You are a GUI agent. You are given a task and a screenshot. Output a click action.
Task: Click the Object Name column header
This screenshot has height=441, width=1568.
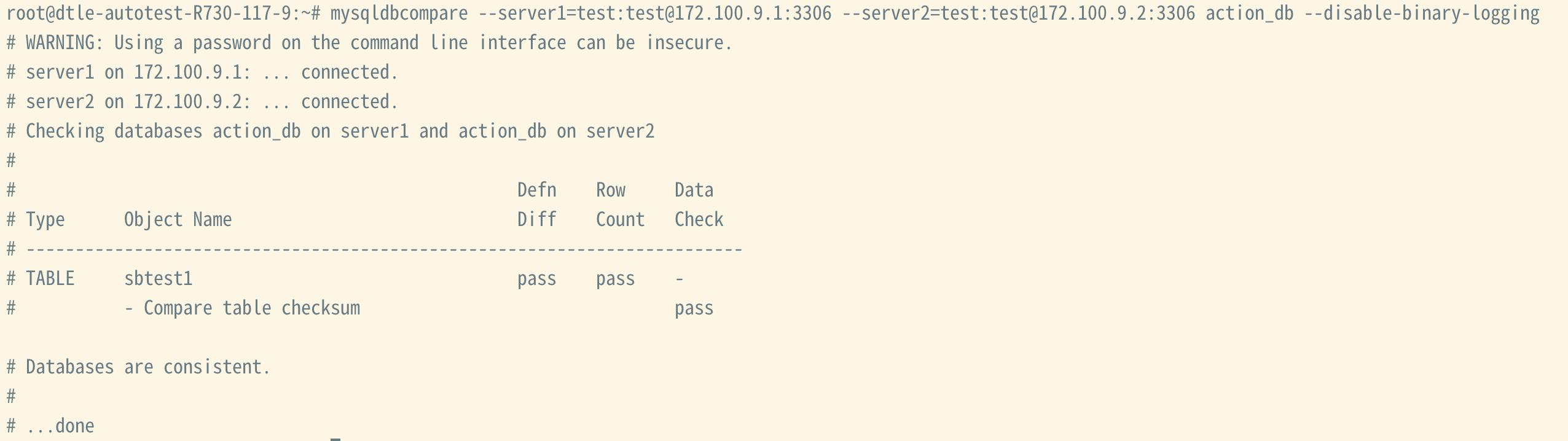point(178,219)
